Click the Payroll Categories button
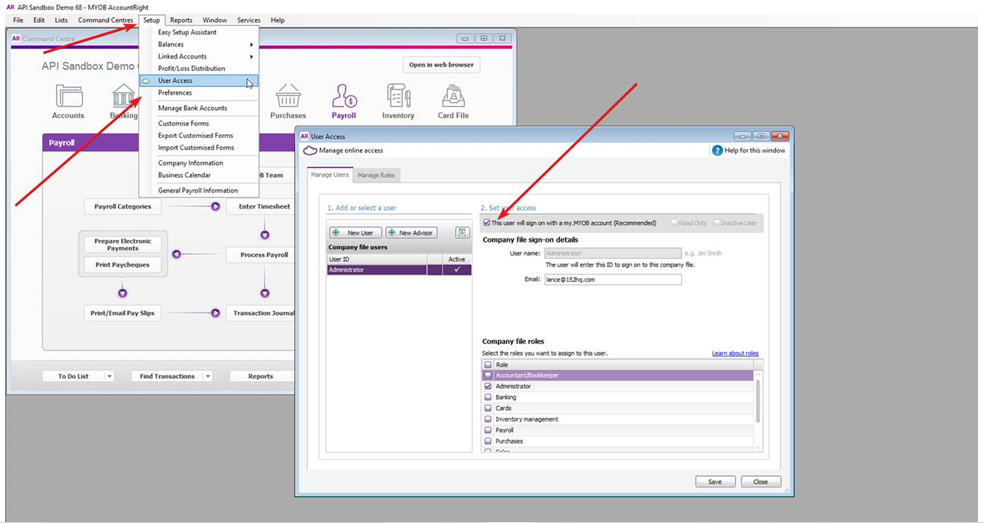Viewport: 984px width, 523px height. pyautogui.click(x=122, y=207)
